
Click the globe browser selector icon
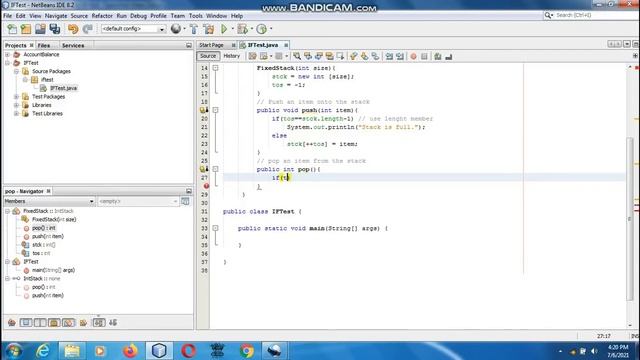[x=176, y=29]
